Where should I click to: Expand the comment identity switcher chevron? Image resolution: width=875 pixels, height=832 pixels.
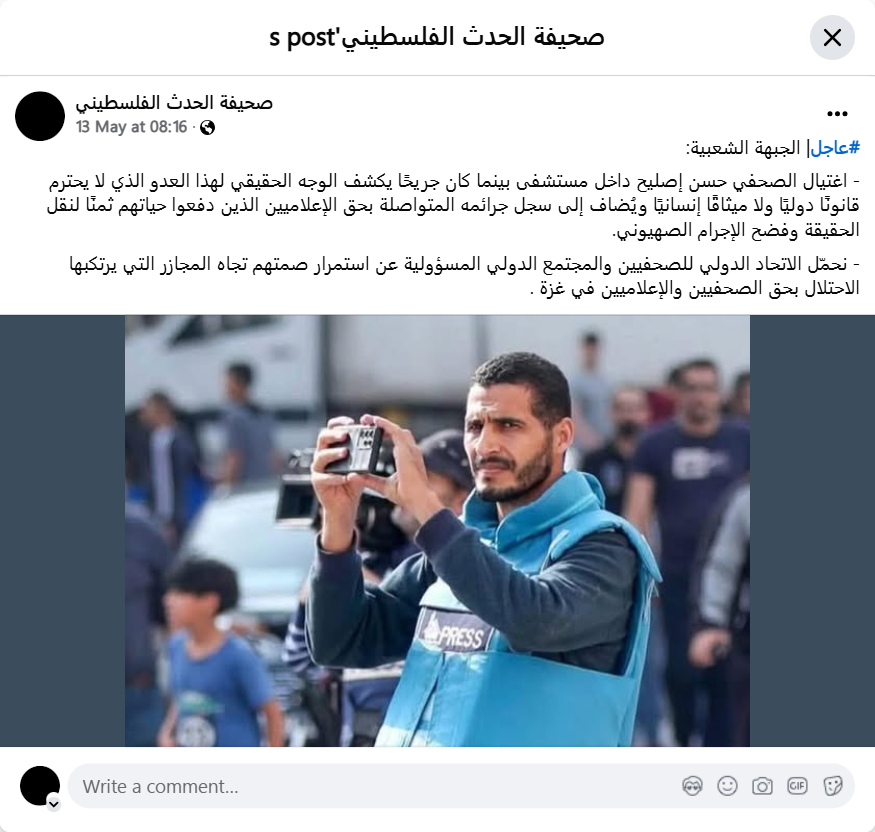(54, 804)
